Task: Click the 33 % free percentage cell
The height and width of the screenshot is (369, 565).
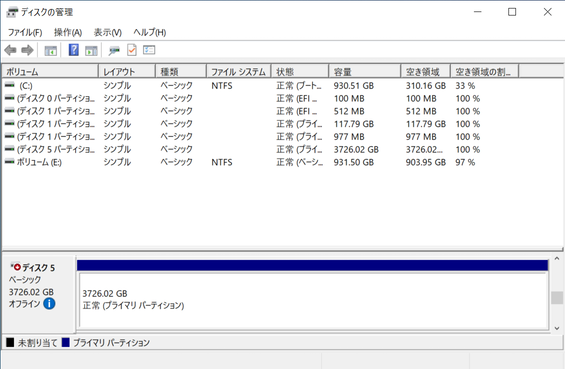Action: click(x=465, y=86)
